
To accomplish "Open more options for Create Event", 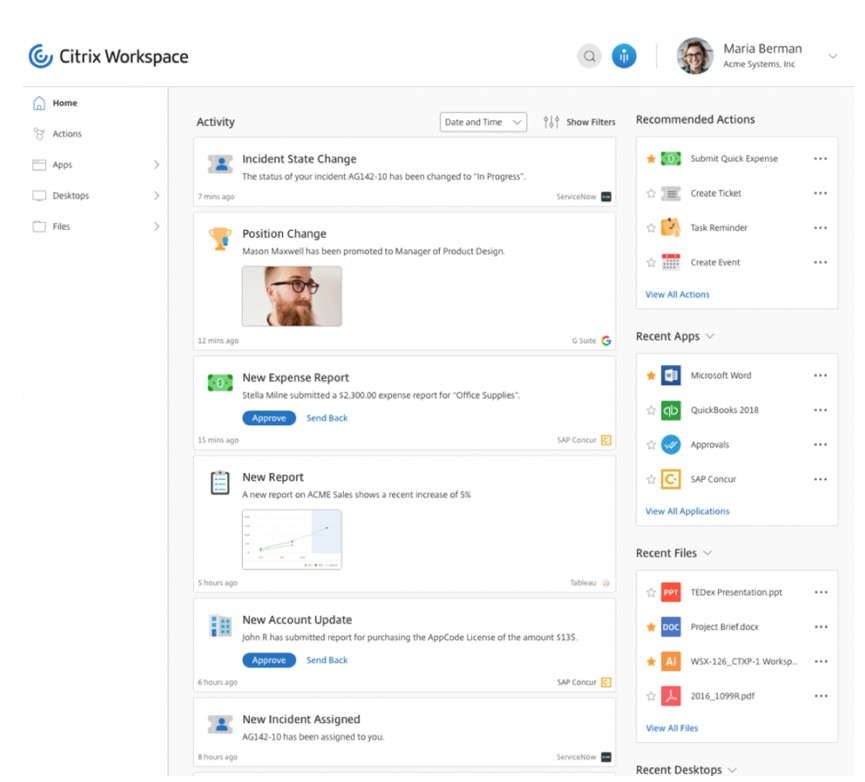I will click(x=820, y=263).
